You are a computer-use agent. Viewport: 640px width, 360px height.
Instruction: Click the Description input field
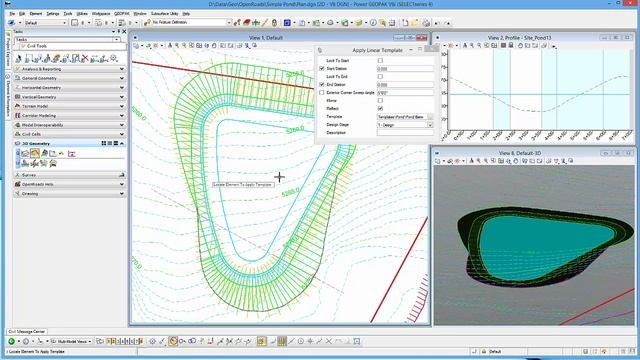405,133
